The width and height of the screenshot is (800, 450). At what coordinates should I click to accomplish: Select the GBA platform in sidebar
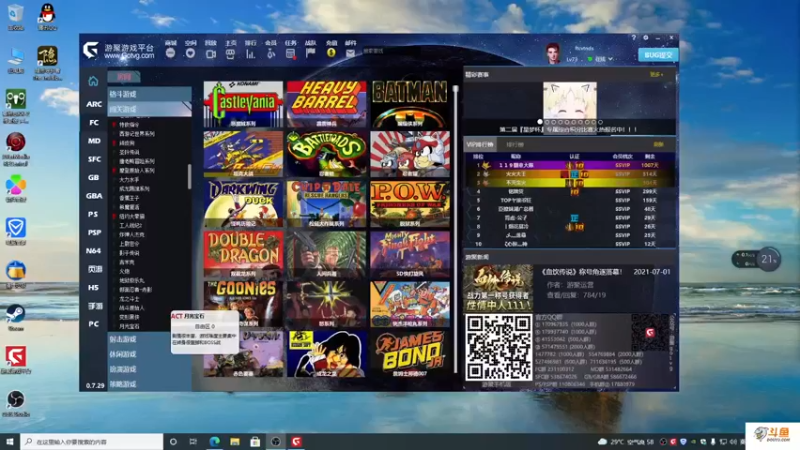[94, 196]
